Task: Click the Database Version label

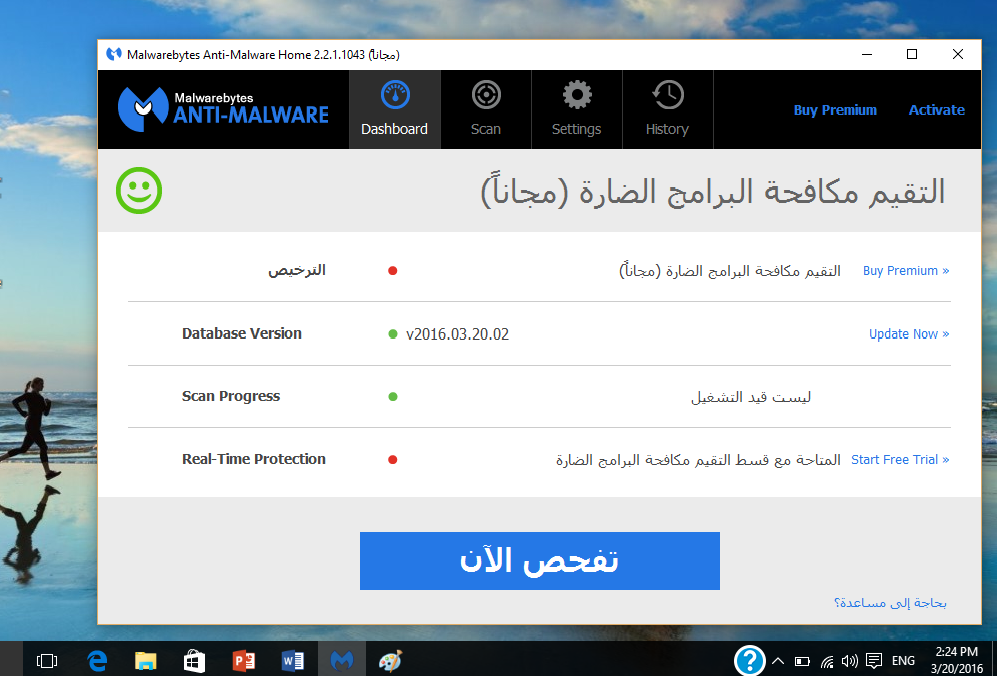Action: (241, 334)
